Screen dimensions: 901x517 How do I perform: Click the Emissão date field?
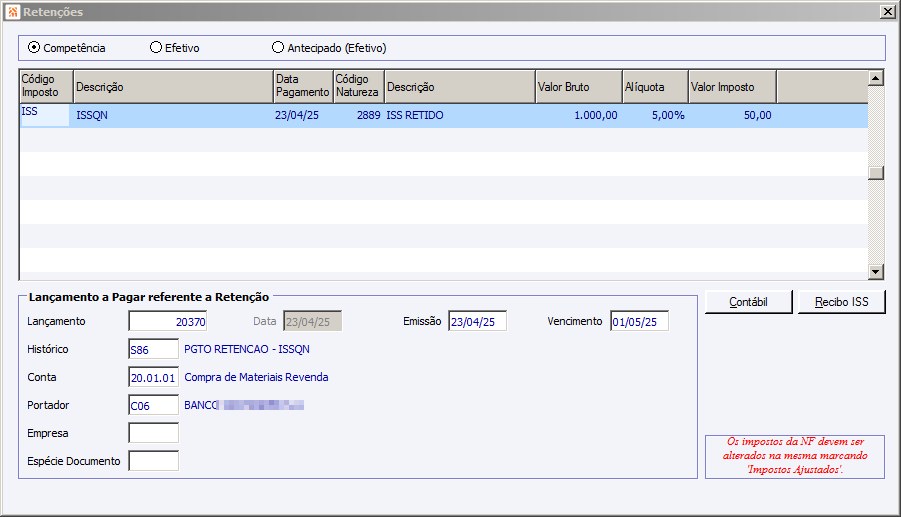pos(477,321)
